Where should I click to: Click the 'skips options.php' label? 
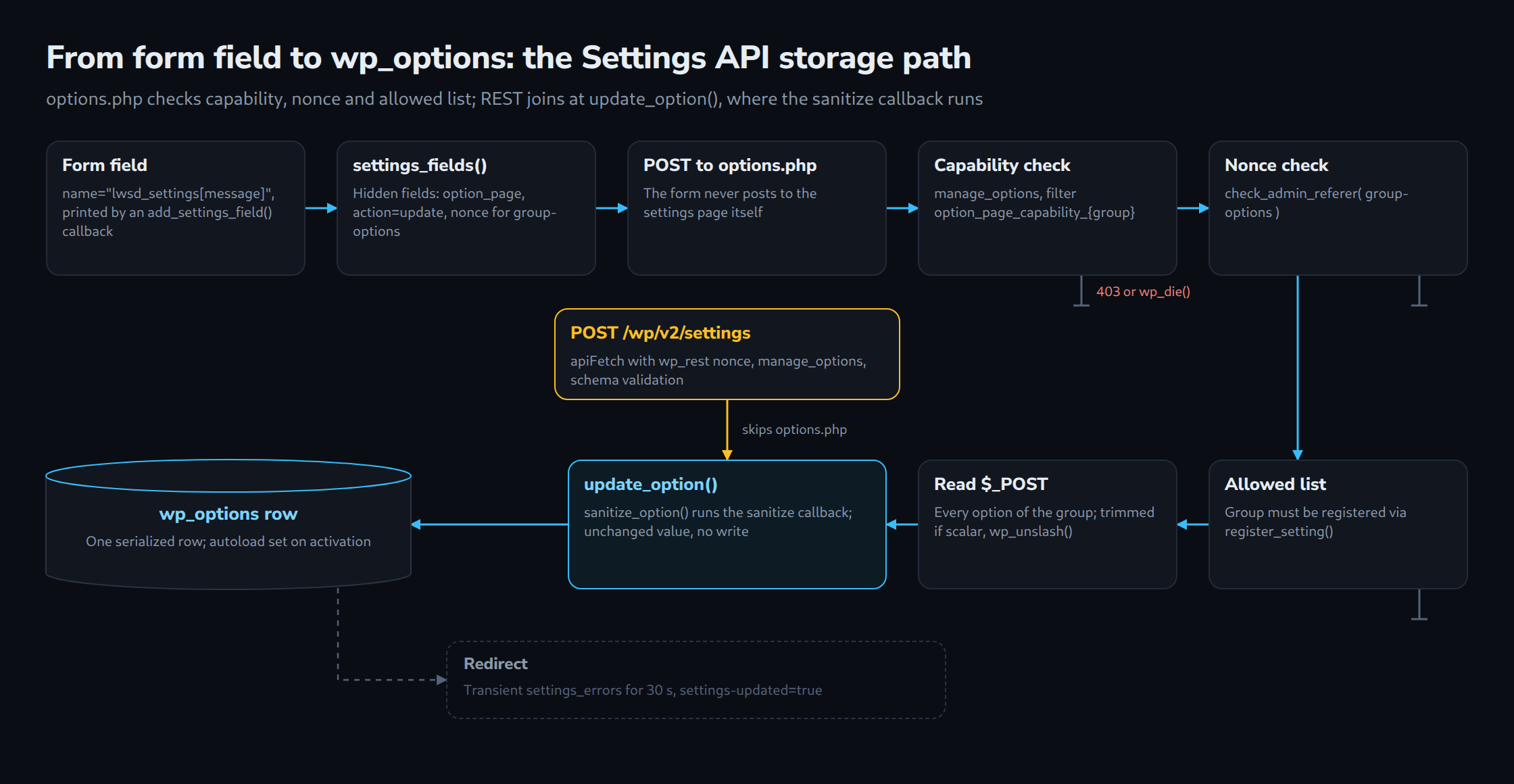(x=794, y=429)
